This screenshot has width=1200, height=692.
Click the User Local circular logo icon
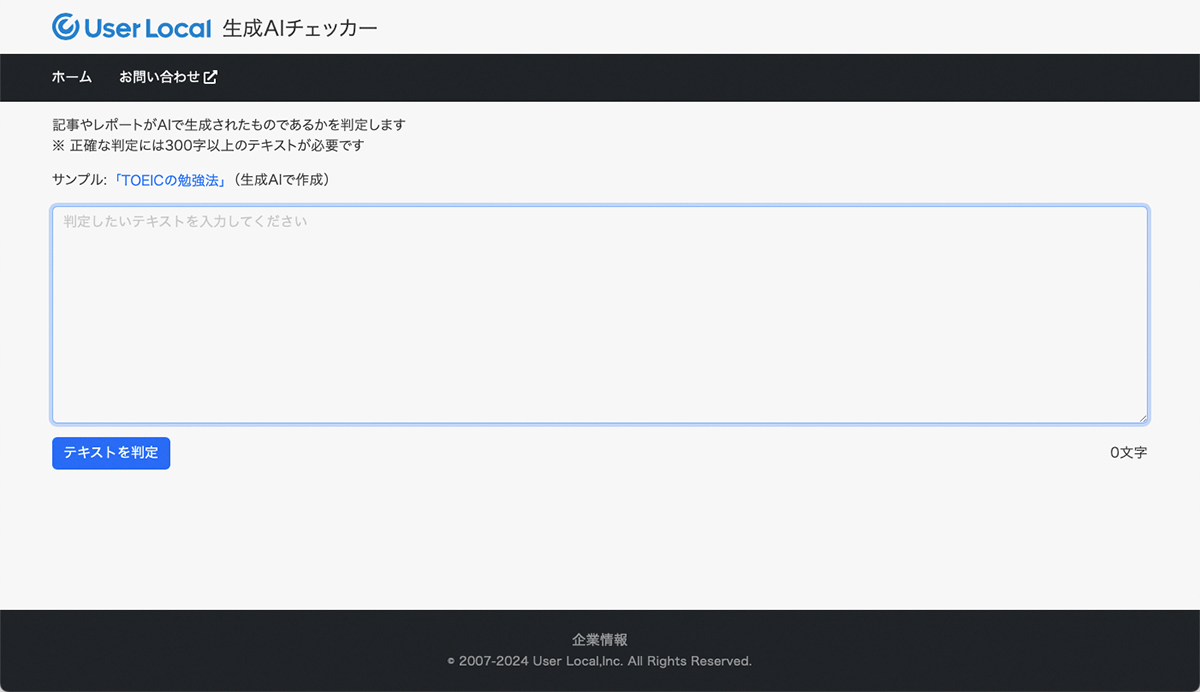[66, 27]
